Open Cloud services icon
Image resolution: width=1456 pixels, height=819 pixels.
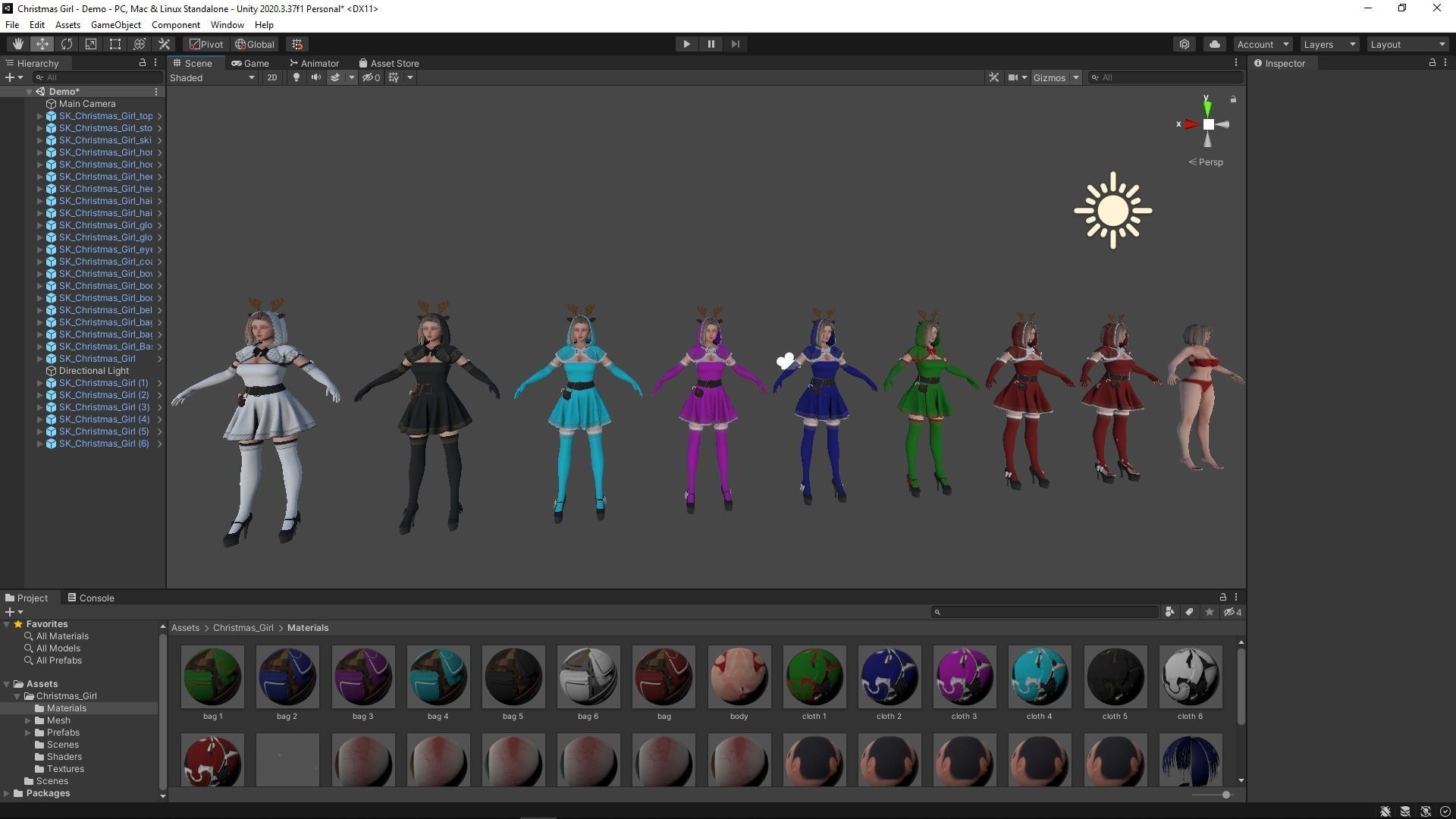[x=1214, y=44]
